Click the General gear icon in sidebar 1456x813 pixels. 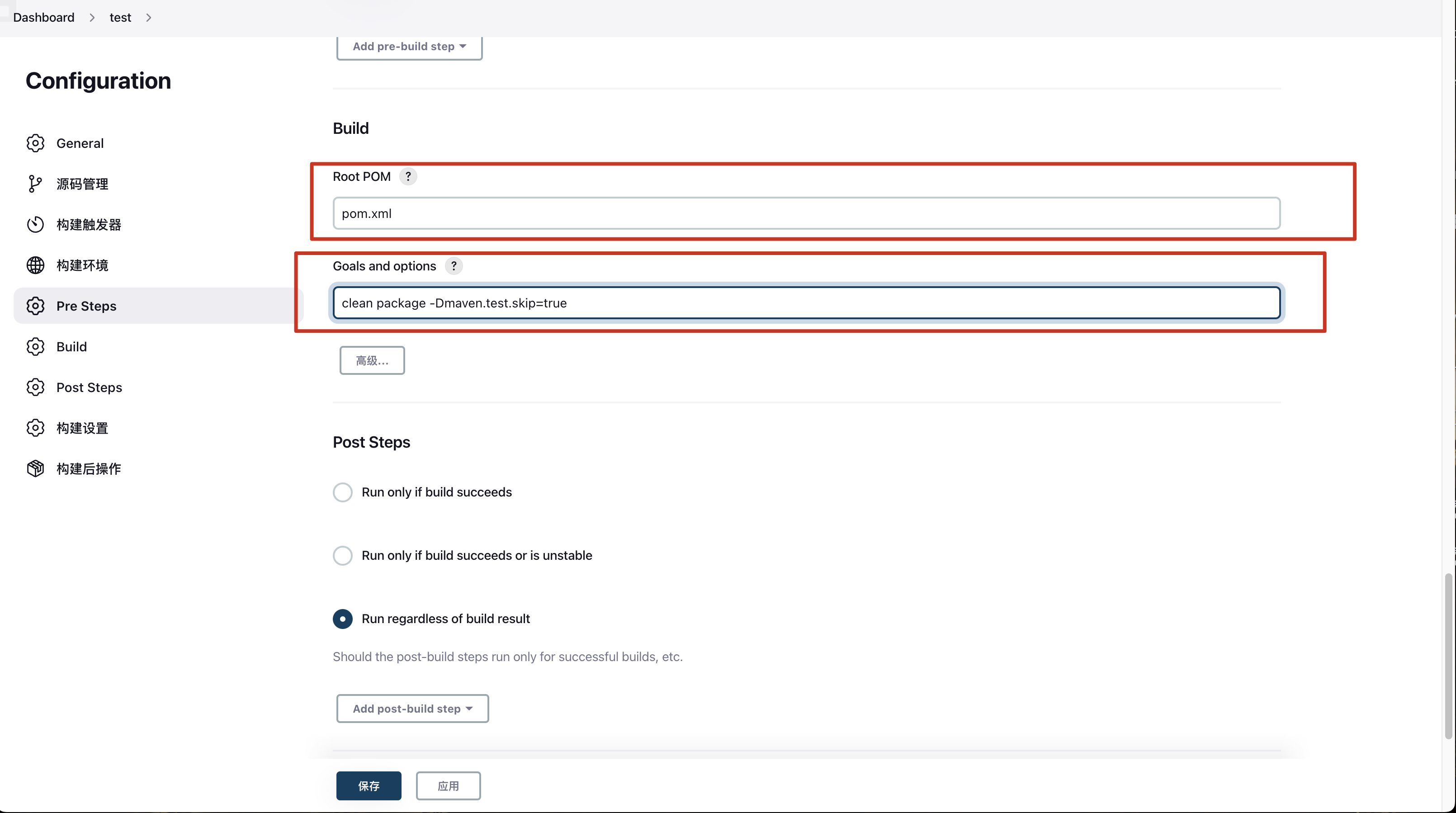point(35,143)
